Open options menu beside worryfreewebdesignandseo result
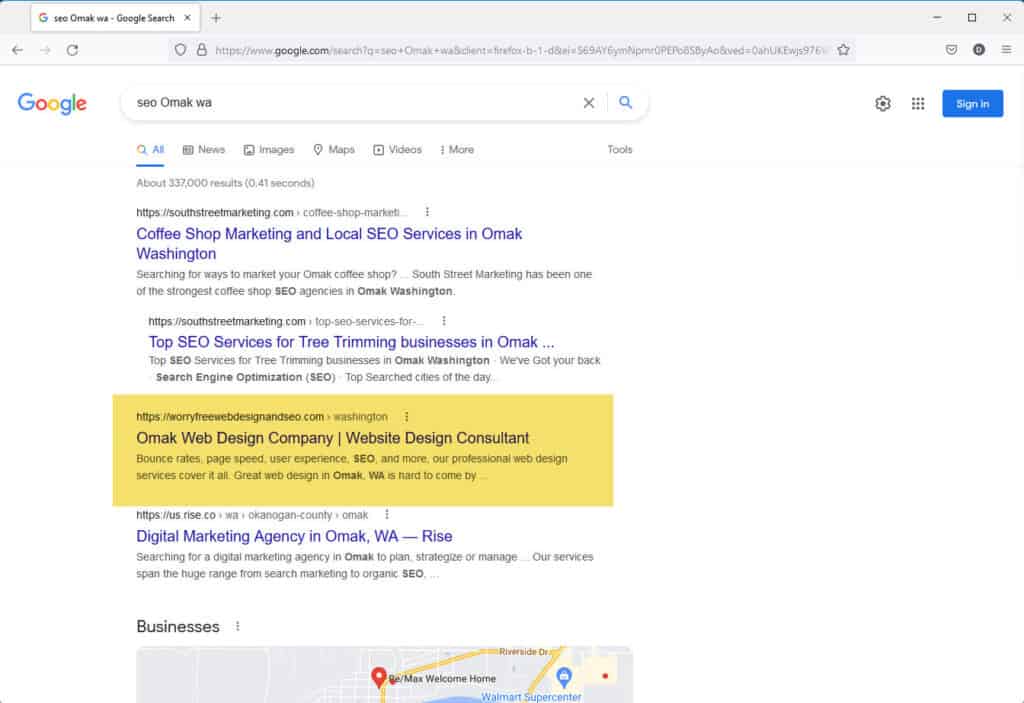1024x703 pixels. (406, 416)
